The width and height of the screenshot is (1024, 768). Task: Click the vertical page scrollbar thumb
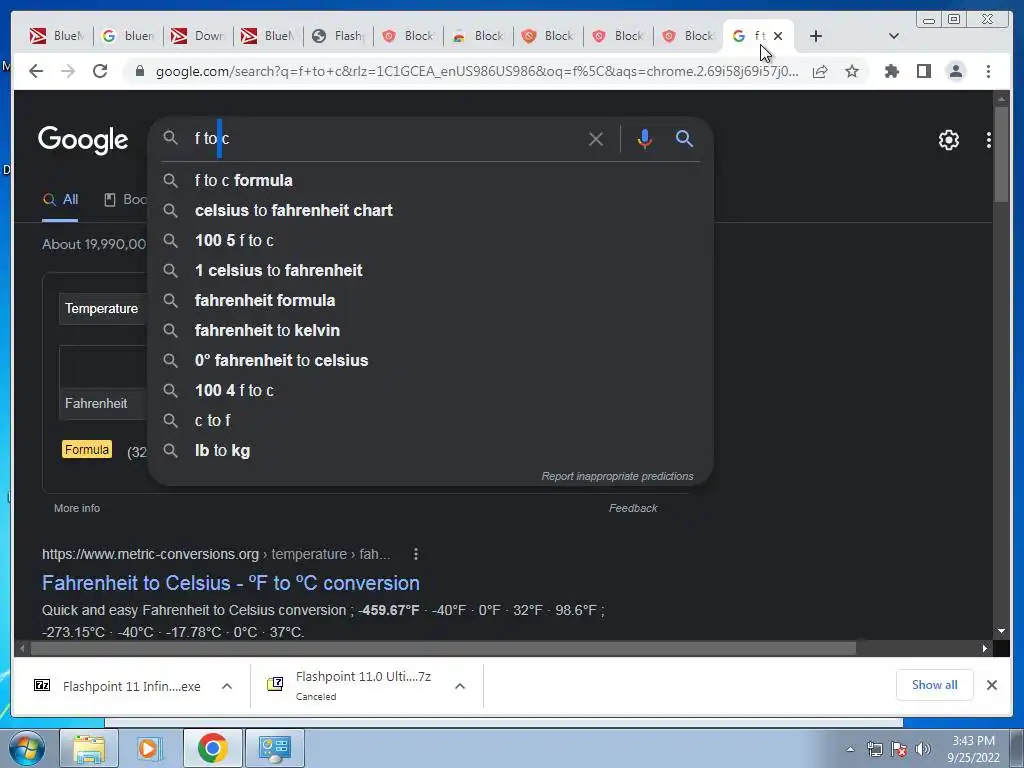tap(1001, 153)
